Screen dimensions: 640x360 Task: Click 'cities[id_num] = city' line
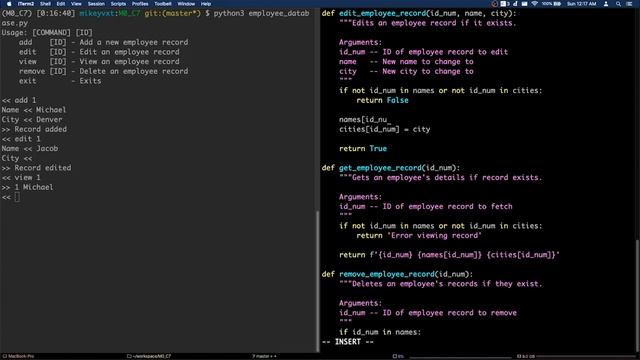tap(384, 129)
